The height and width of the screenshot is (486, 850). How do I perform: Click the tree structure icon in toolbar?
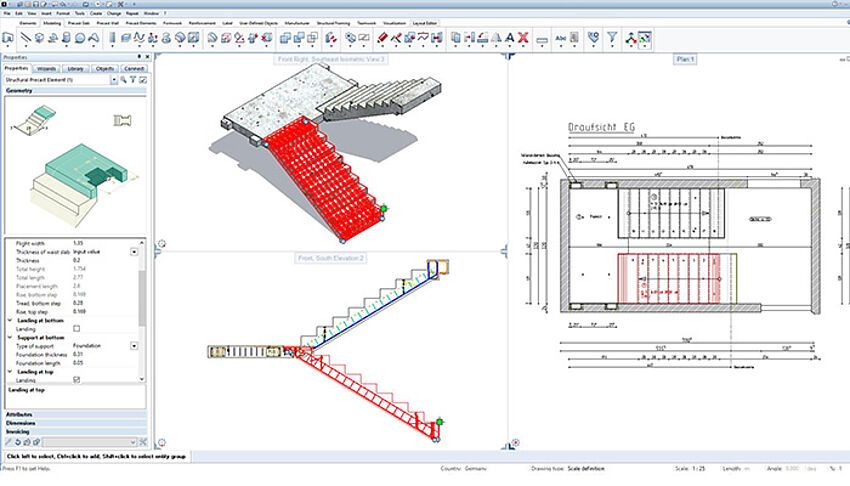pyautogui.click(x=631, y=38)
